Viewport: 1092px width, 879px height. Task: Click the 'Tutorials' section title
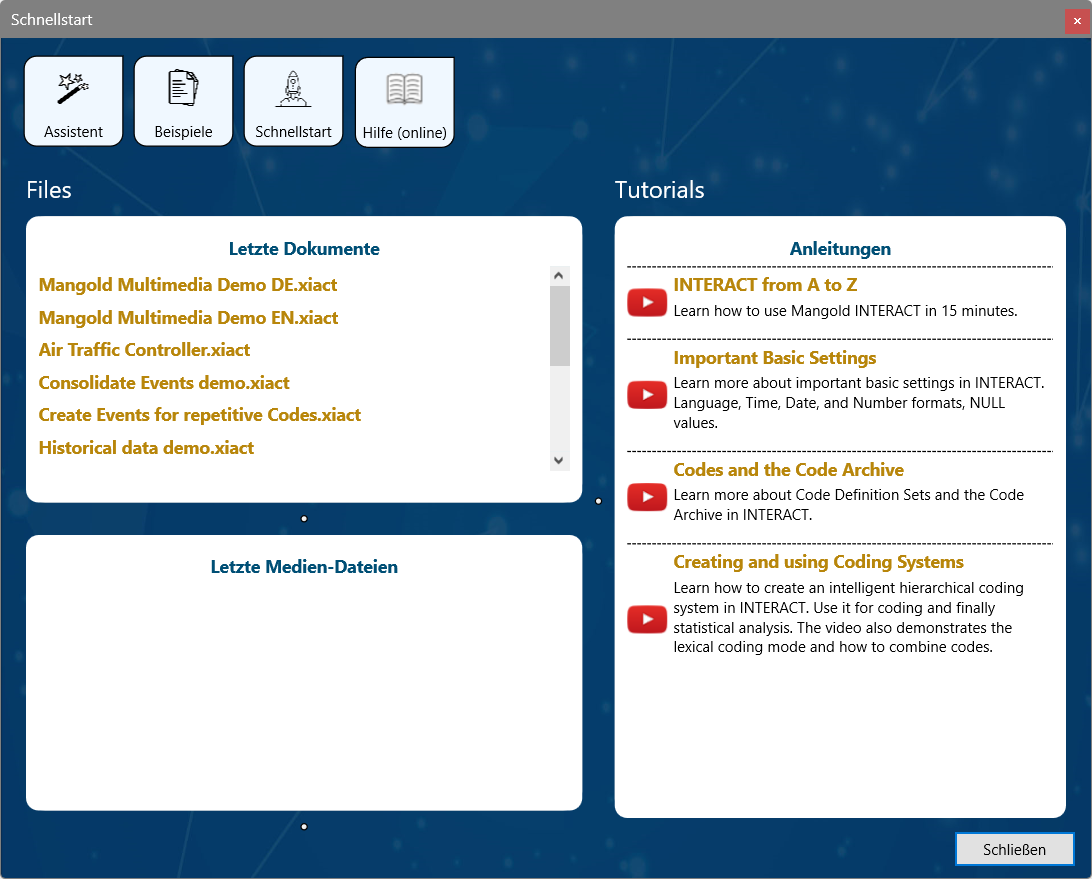coord(659,189)
